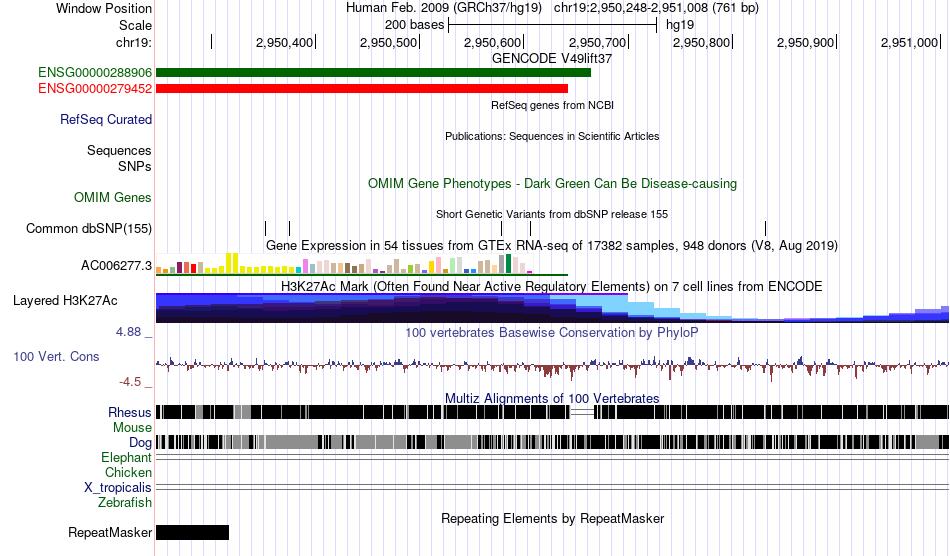Viewport: 950px width, 556px height.
Task: Click Gene Expression in 54 tissues title
Action: (x=552, y=246)
